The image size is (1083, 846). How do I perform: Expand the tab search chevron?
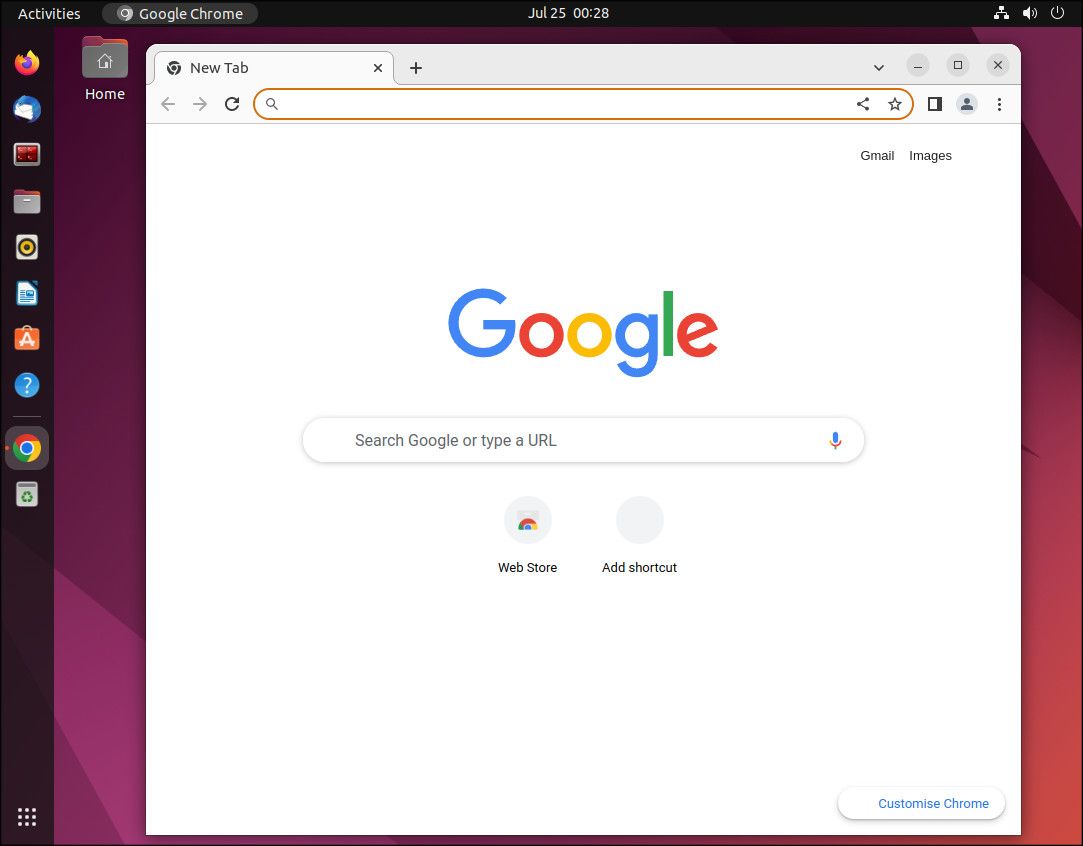pyautogui.click(x=879, y=68)
